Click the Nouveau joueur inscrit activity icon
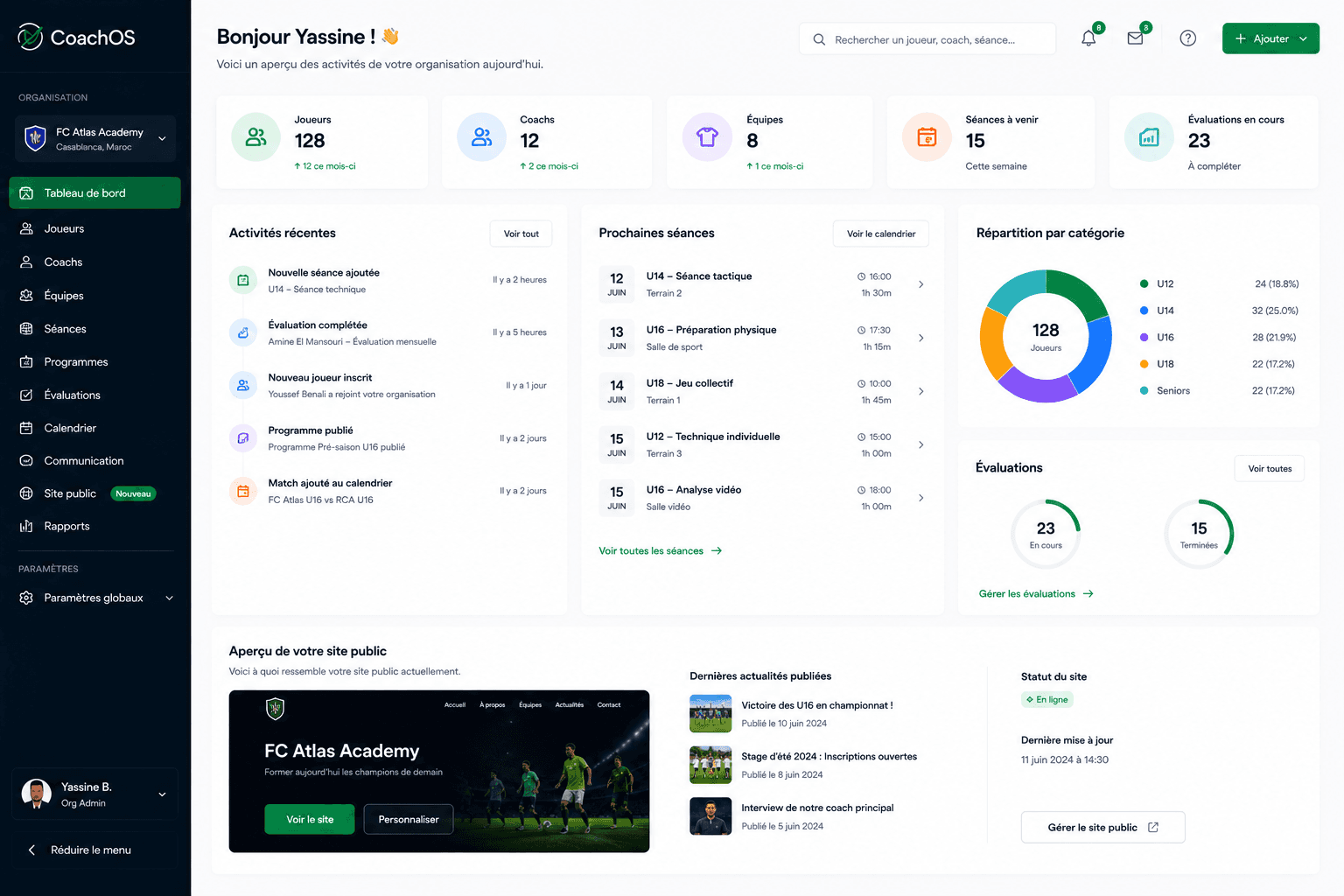Viewport: 1344px width, 896px height. click(243, 385)
